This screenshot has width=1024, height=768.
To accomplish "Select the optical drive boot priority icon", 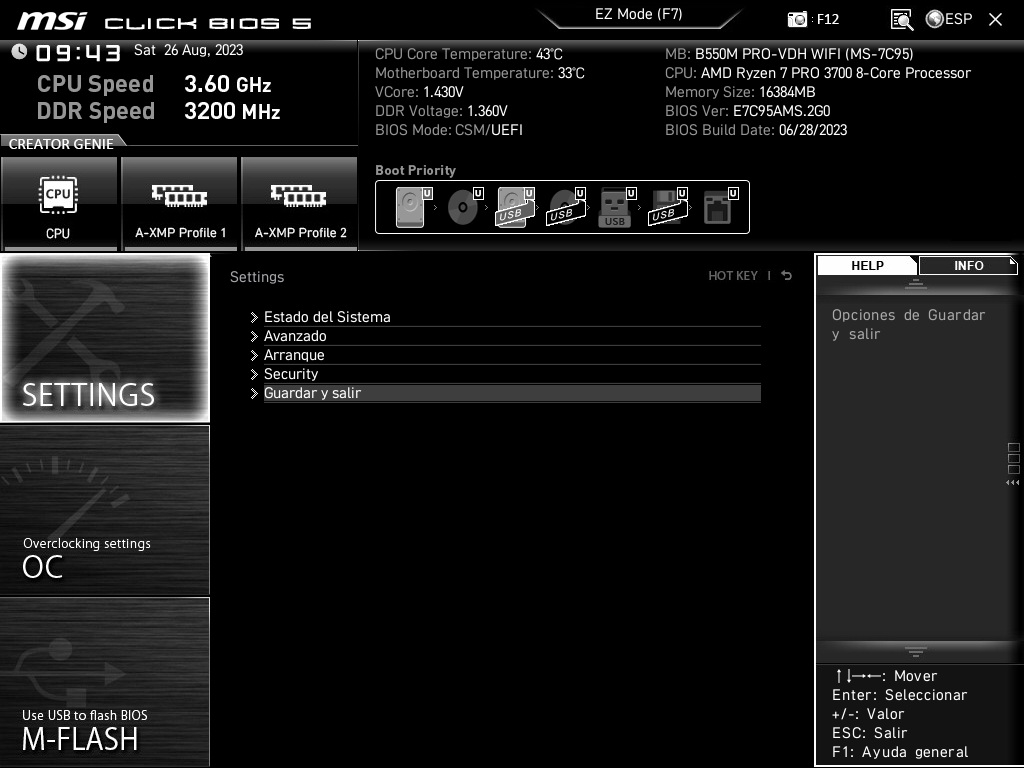I will pos(465,207).
